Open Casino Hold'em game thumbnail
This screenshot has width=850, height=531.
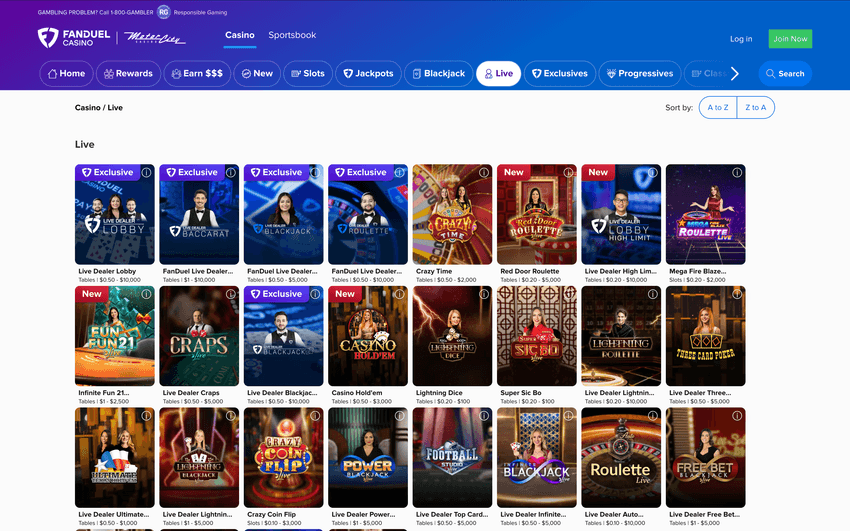coord(368,336)
